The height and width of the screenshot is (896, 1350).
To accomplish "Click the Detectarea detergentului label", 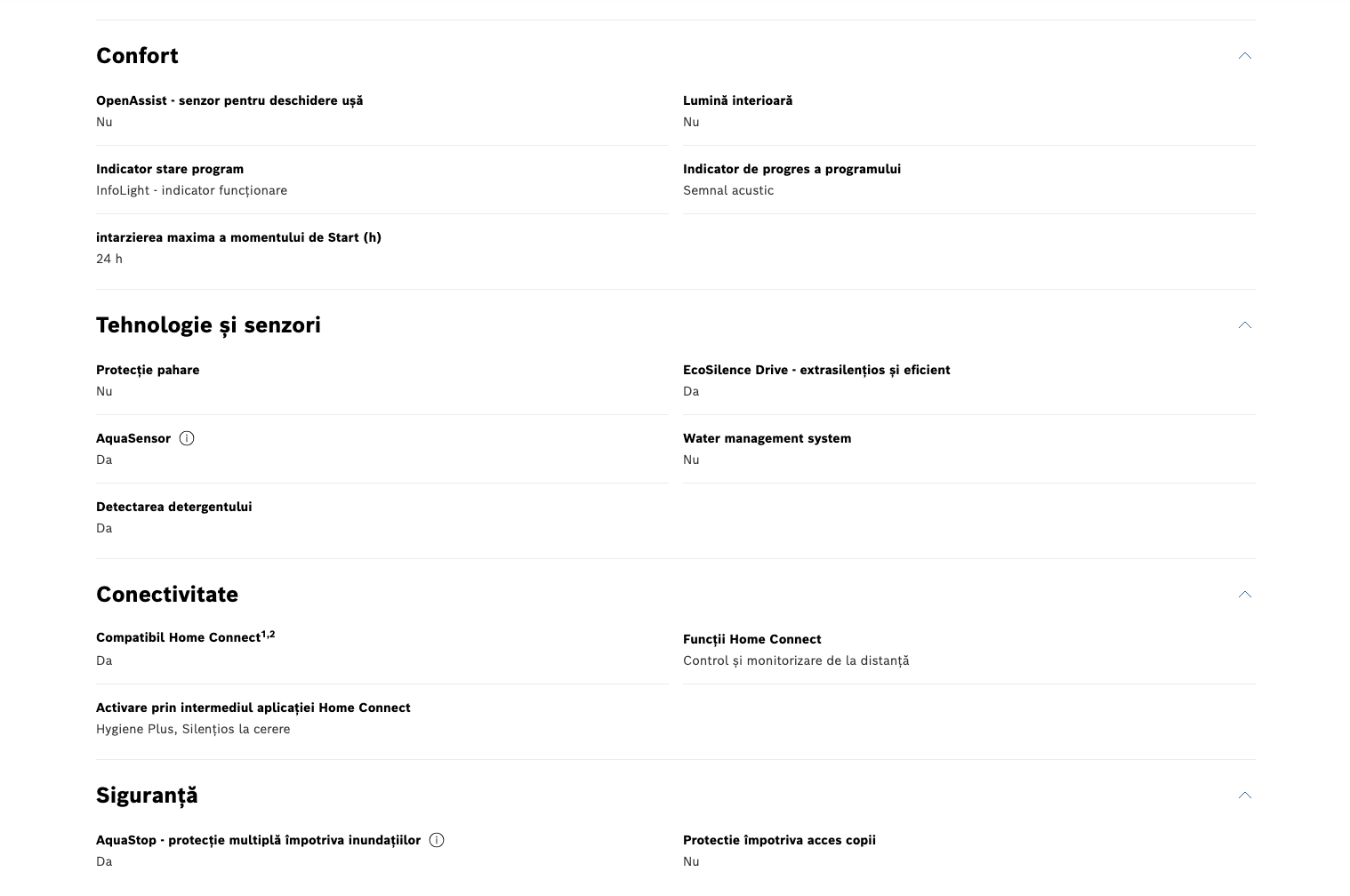I will coord(173,507).
